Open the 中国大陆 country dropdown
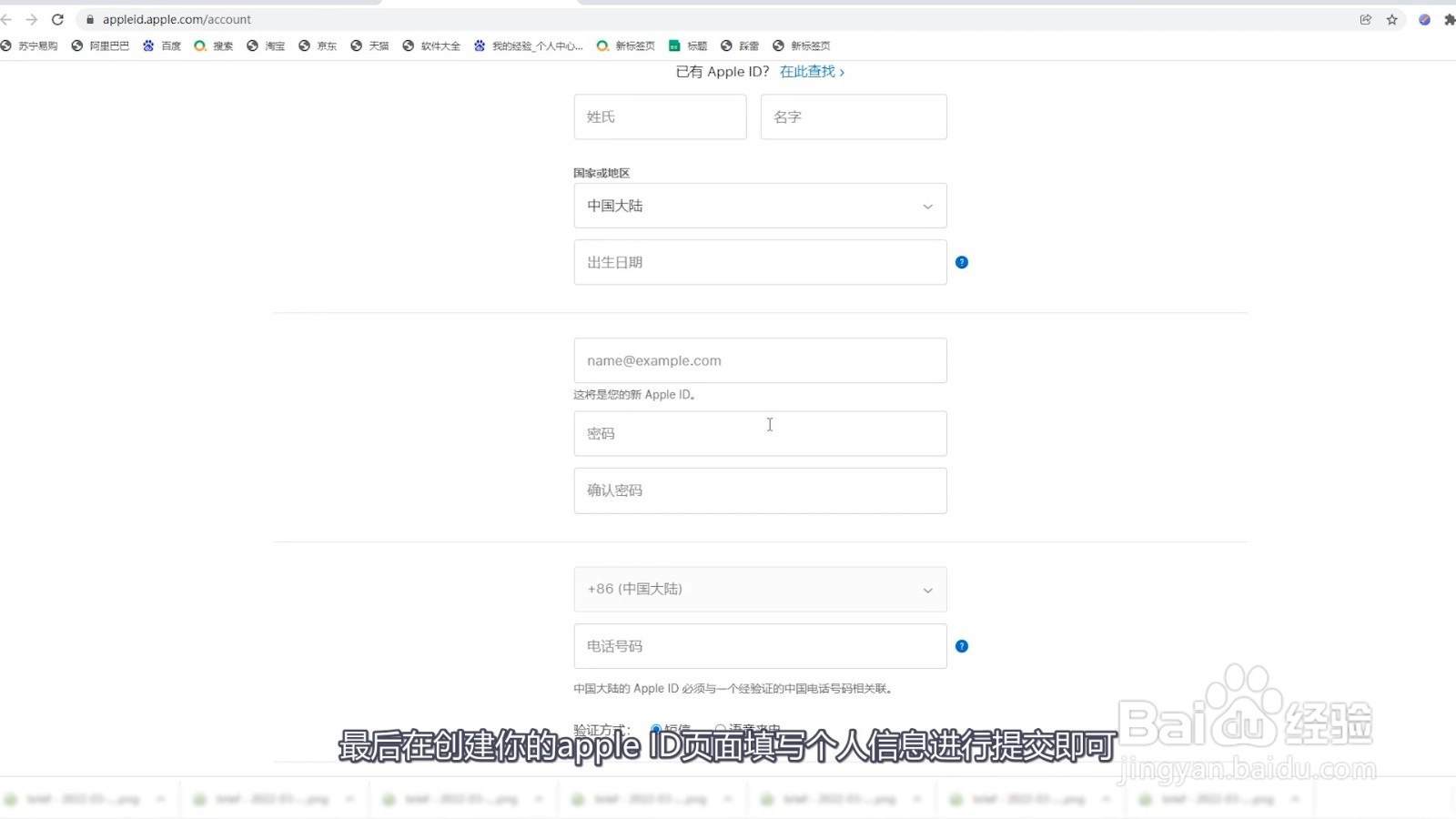The height and width of the screenshot is (819, 1456). [x=760, y=206]
